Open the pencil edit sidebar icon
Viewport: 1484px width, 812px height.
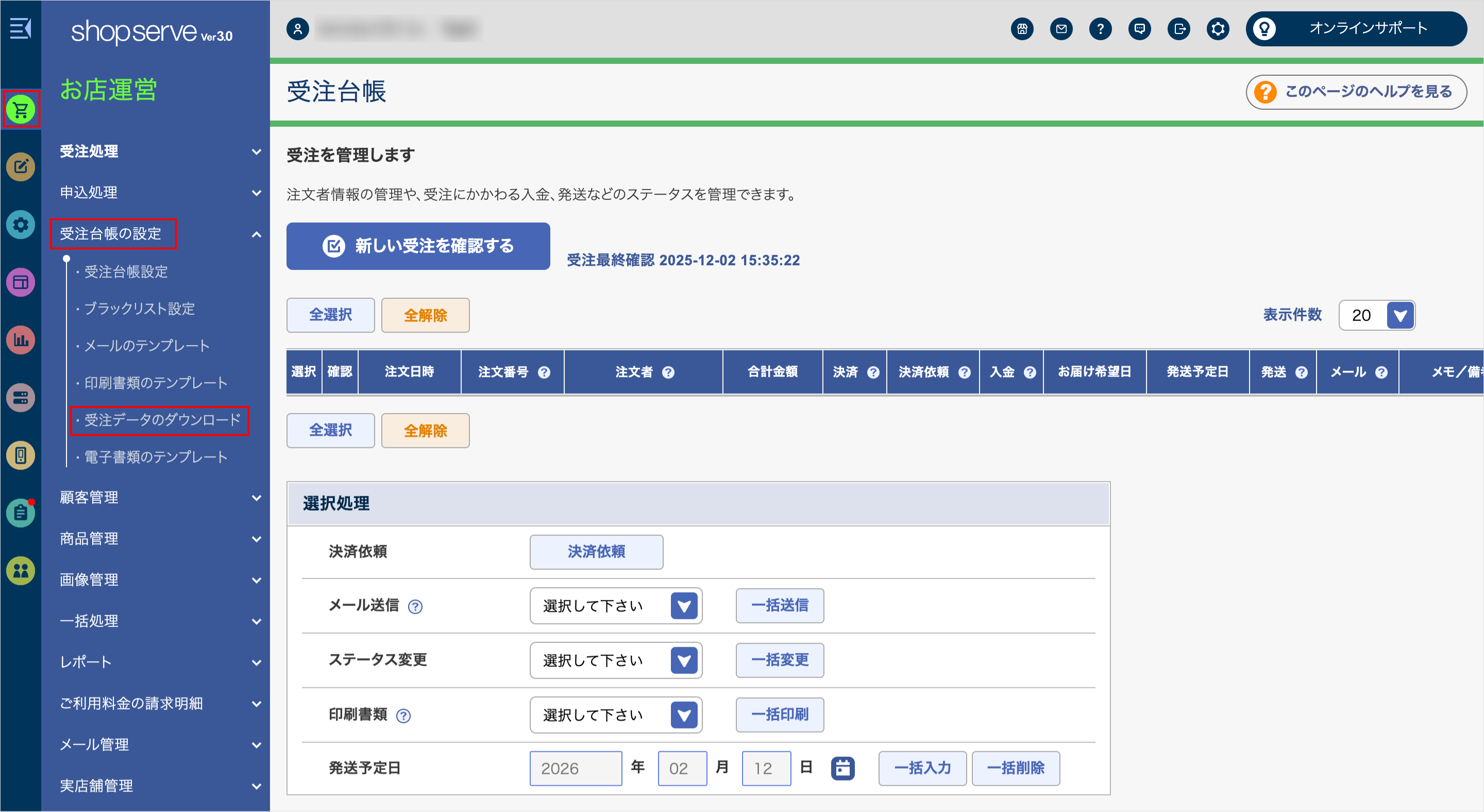pos(21,167)
